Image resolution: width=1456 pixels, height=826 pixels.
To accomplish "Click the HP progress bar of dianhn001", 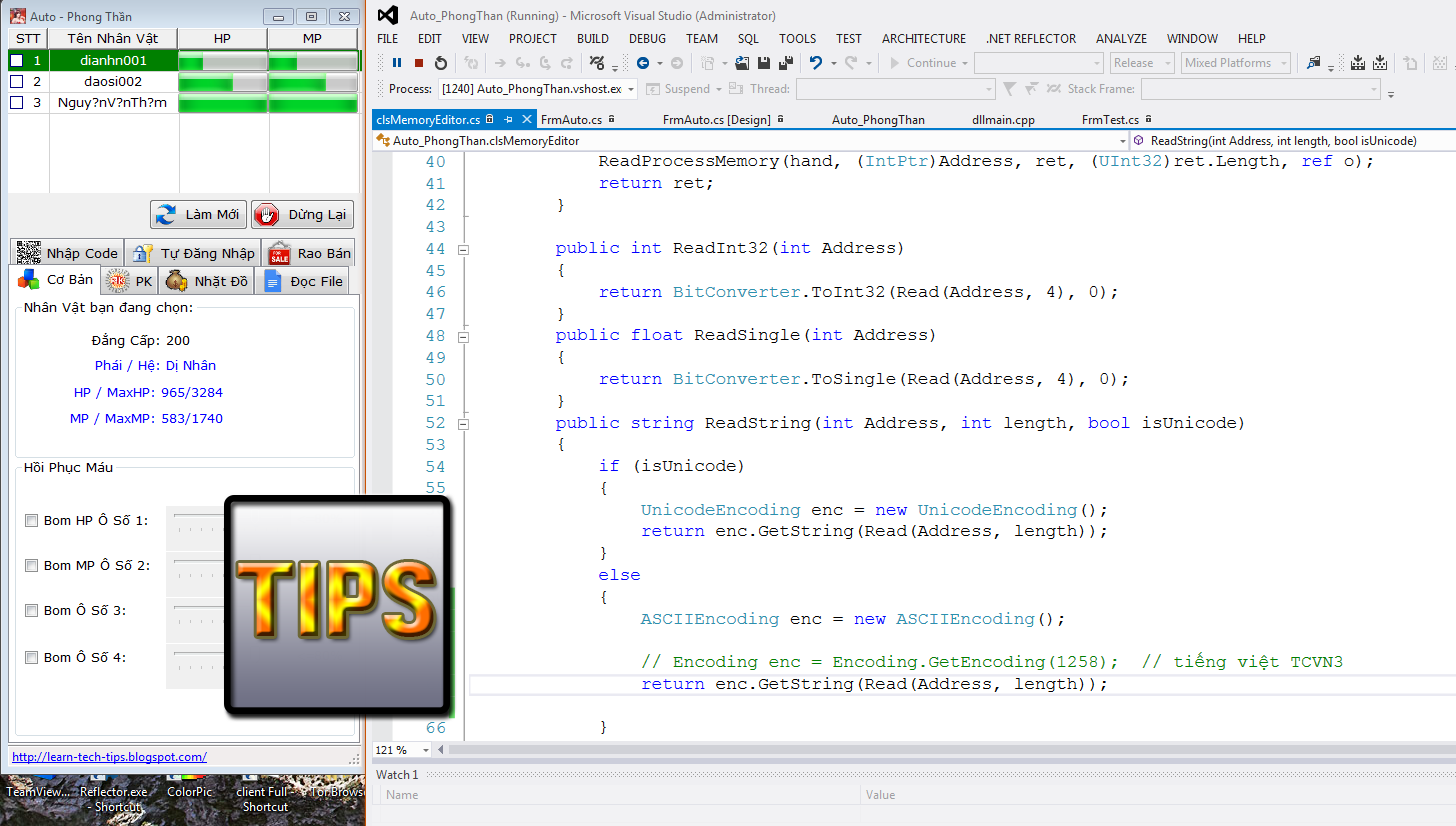I will click(x=221, y=60).
